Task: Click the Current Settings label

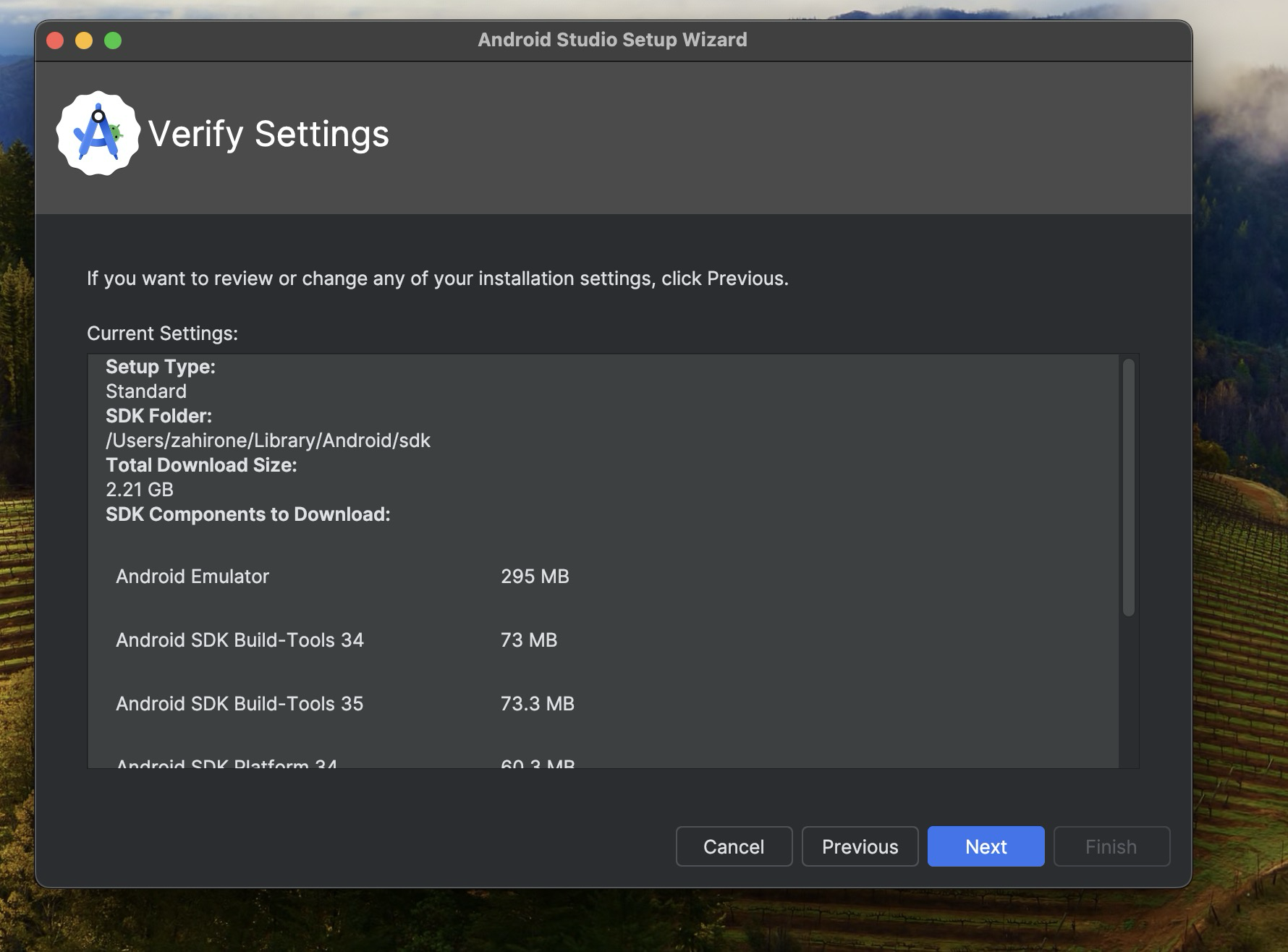Action: coord(162,333)
